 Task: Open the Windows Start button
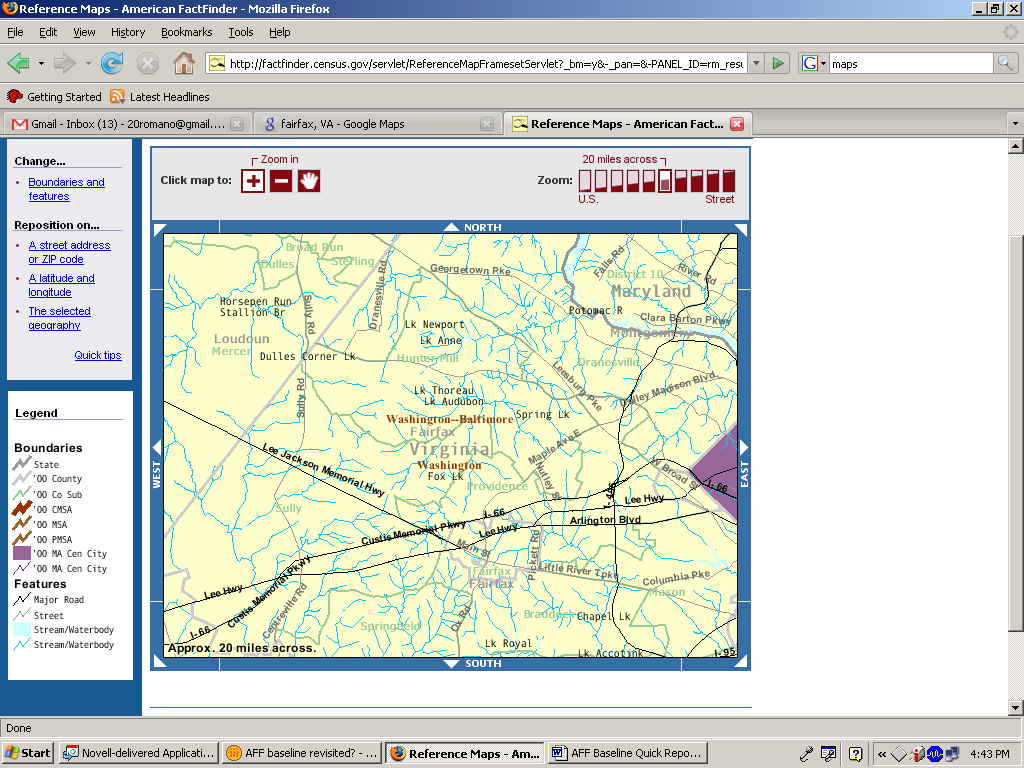[28, 753]
